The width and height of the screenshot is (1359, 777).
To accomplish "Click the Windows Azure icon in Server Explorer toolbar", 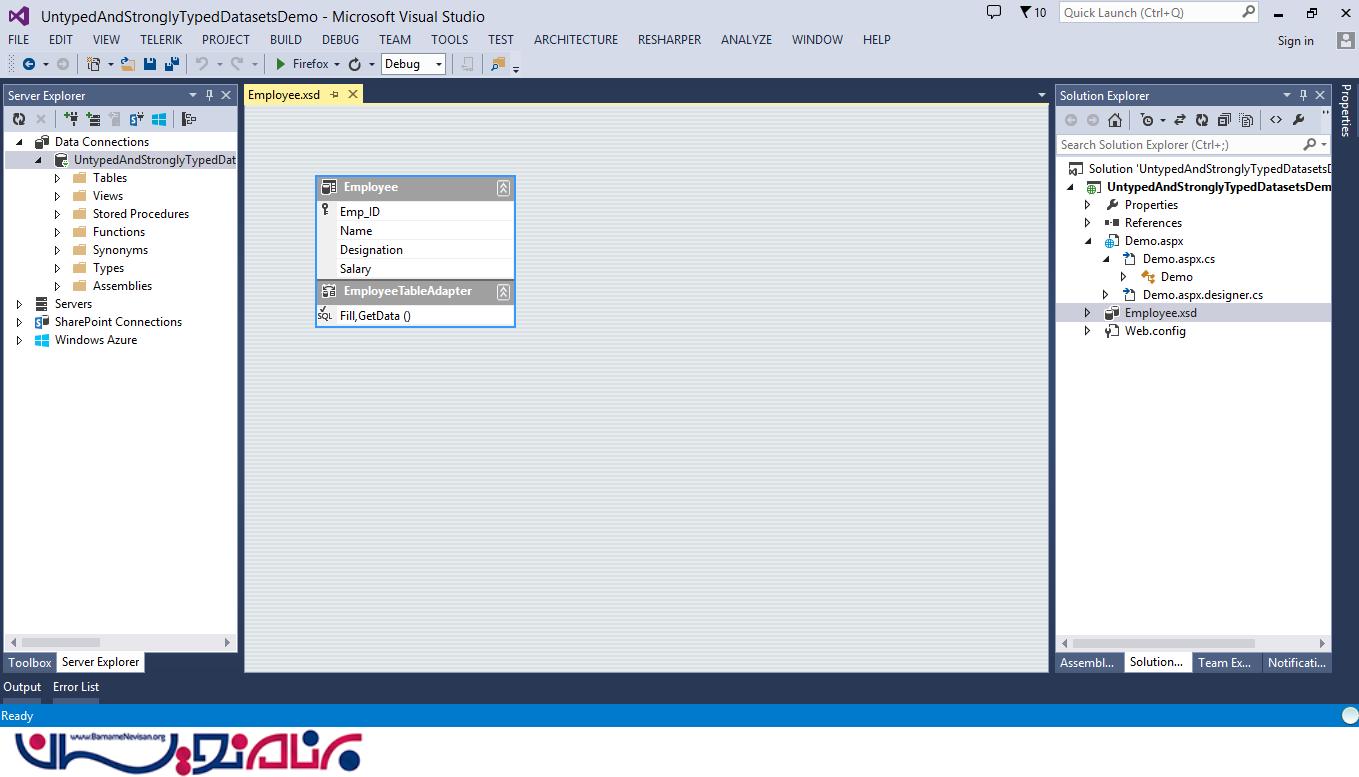I will [x=159, y=119].
